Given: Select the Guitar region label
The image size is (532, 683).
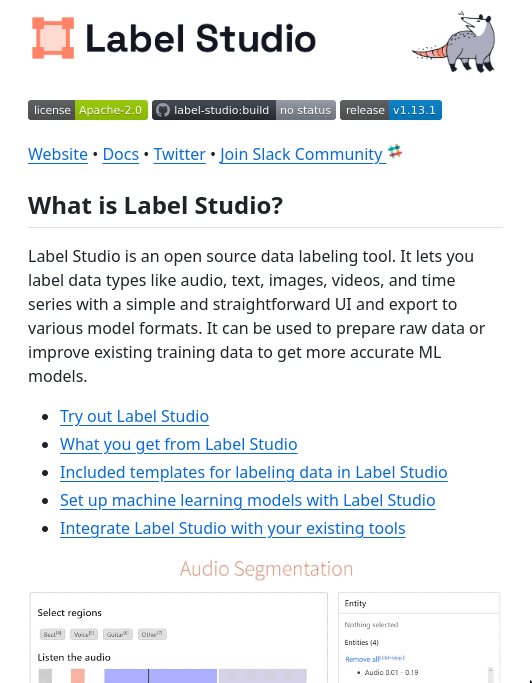Looking at the screenshot, I should [x=118, y=634].
